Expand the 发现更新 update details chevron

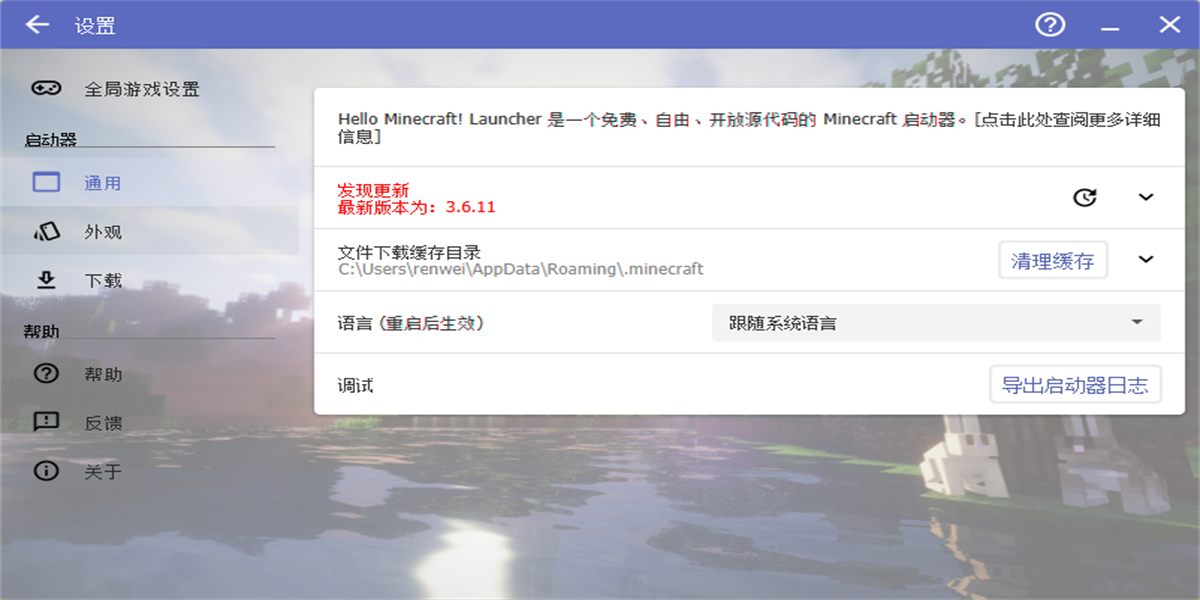[1146, 198]
